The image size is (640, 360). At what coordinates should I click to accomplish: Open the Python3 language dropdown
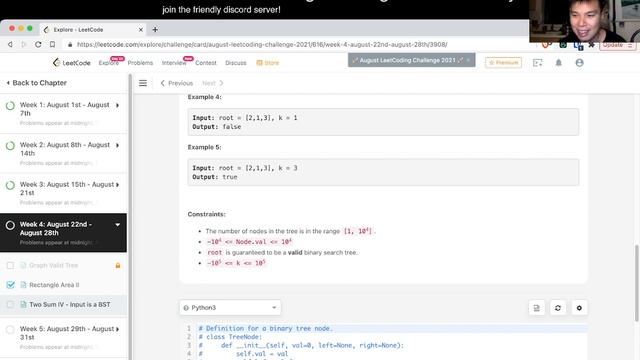tap(230, 307)
